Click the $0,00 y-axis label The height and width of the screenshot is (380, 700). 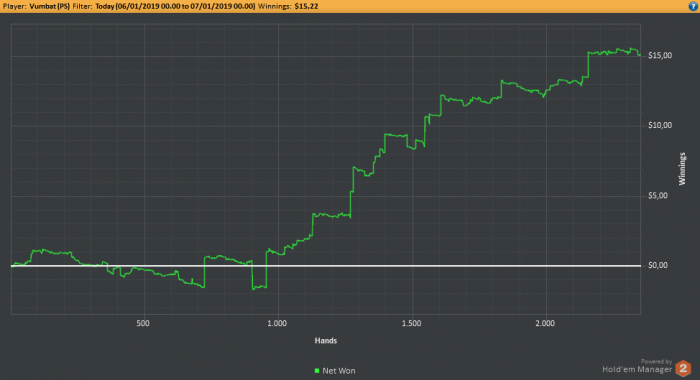click(658, 265)
